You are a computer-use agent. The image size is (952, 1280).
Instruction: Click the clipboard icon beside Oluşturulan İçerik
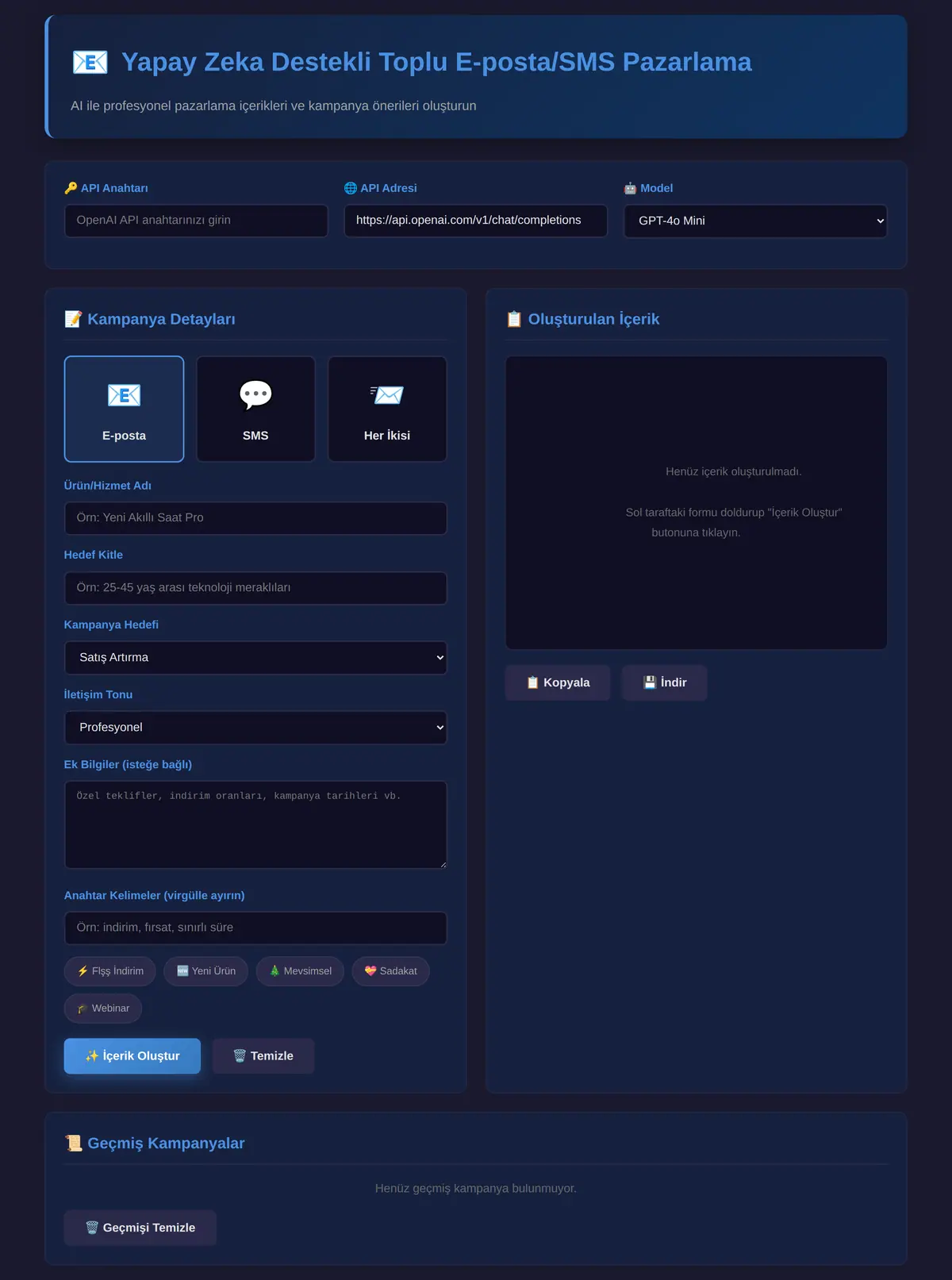[514, 319]
